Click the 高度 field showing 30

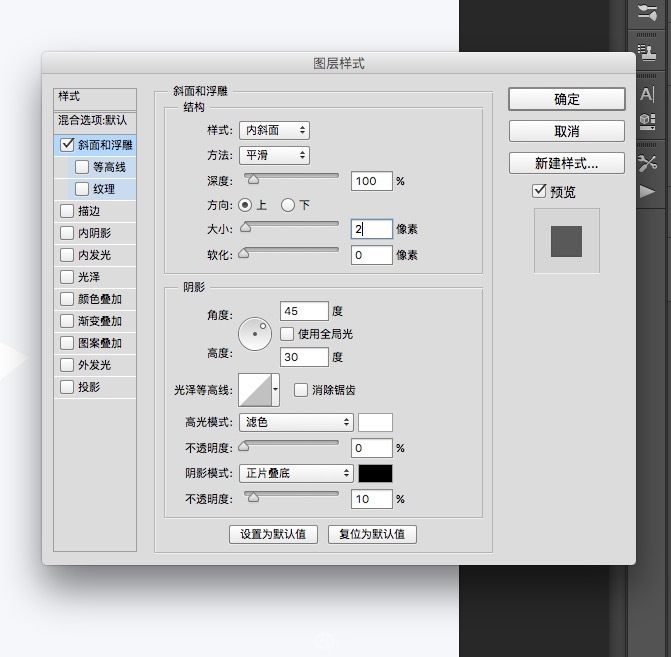point(304,357)
